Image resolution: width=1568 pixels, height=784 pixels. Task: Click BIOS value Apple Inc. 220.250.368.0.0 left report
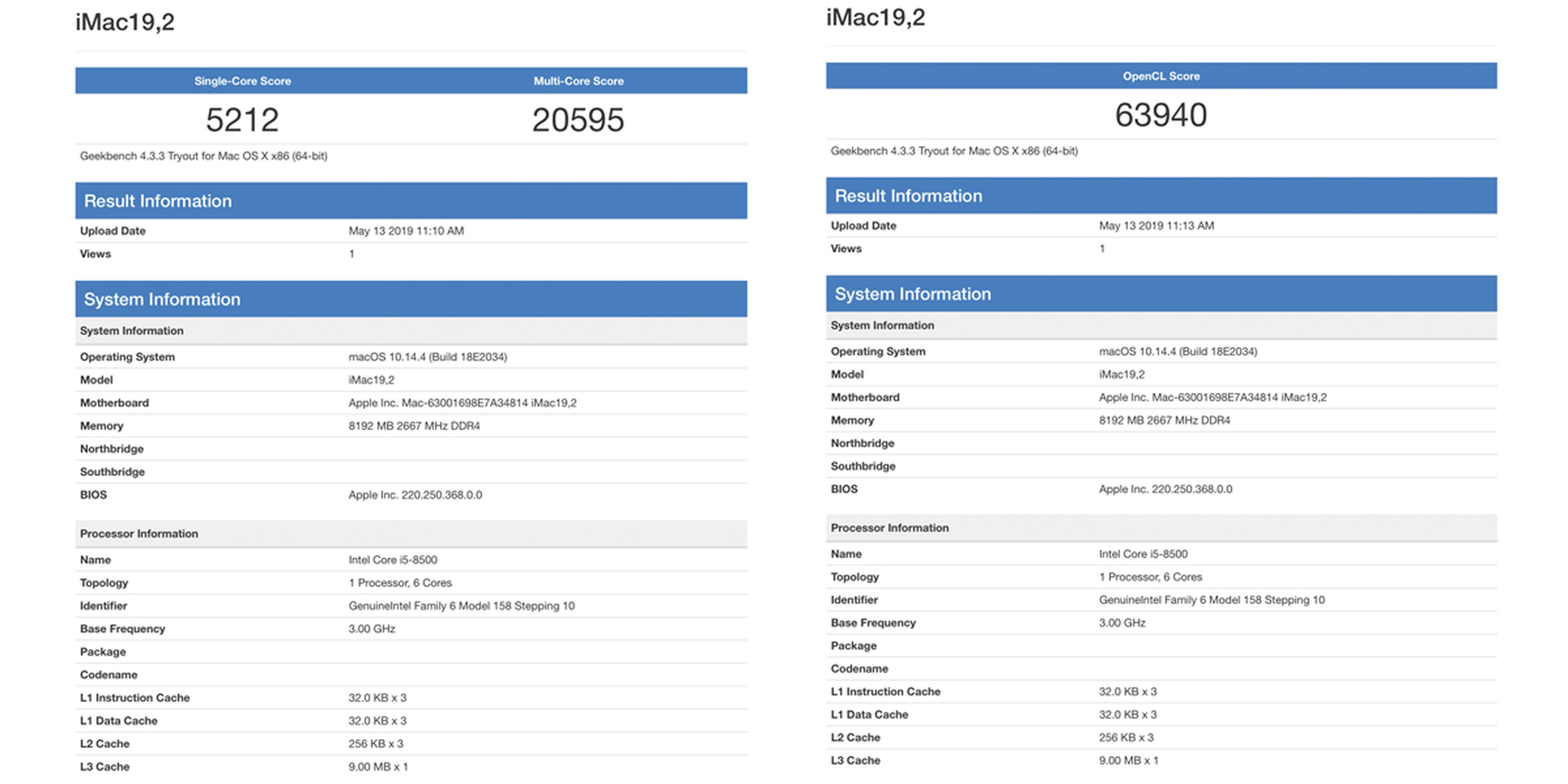tap(415, 495)
